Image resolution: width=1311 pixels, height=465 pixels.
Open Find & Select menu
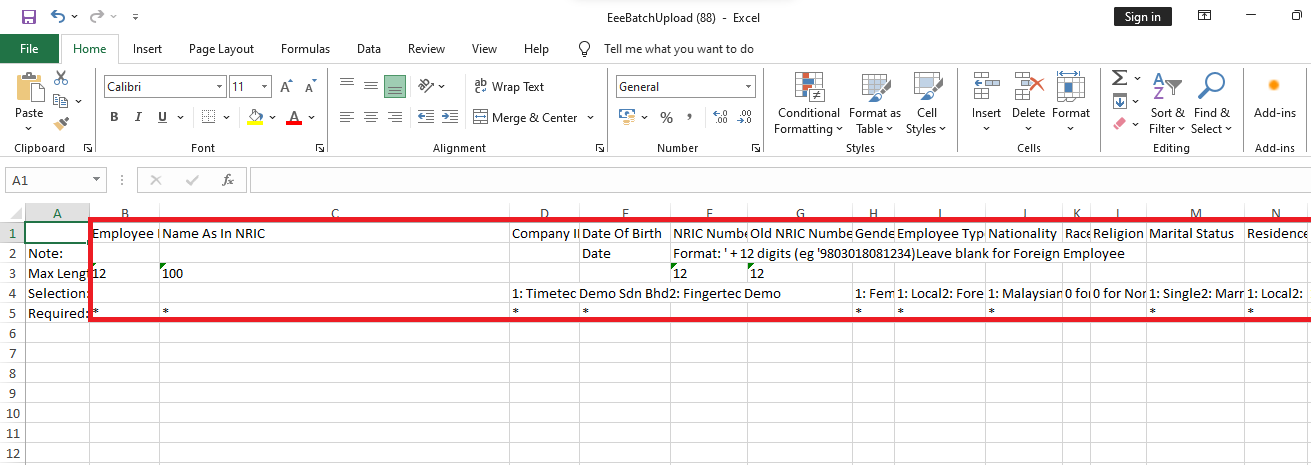click(x=1212, y=103)
